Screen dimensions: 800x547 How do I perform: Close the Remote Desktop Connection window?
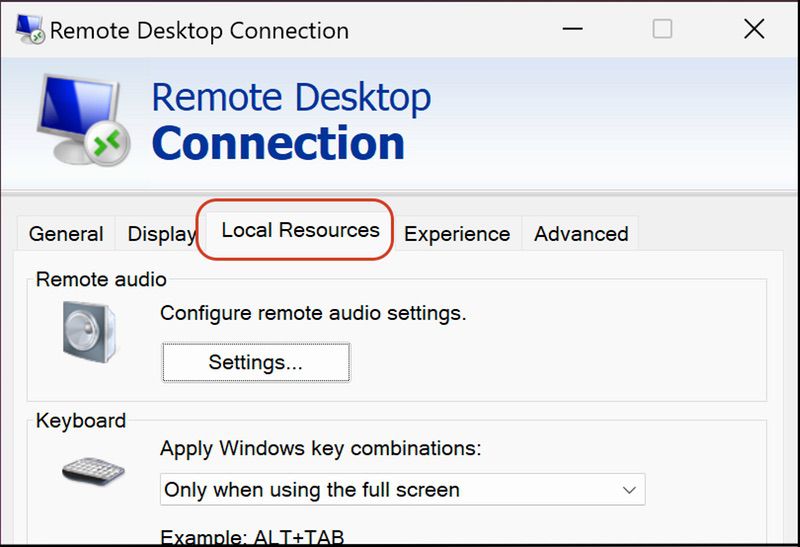[754, 29]
